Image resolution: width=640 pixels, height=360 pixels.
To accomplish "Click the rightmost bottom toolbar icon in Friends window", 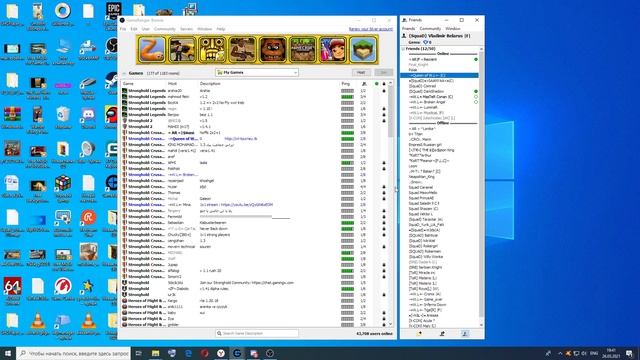I will coord(464,333).
